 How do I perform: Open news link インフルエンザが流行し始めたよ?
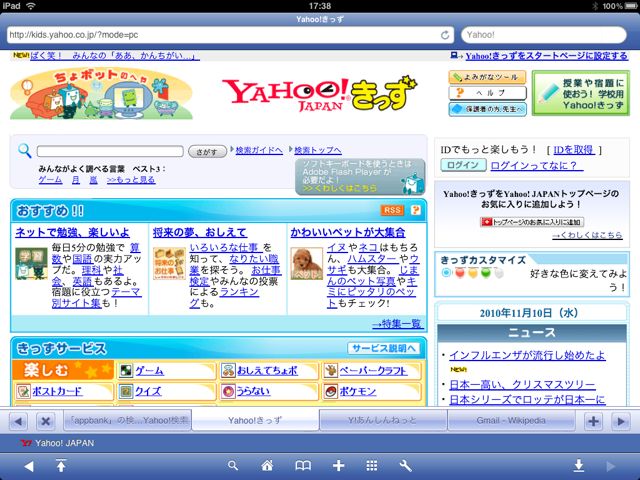pyautogui.click(x=527, y=355)
